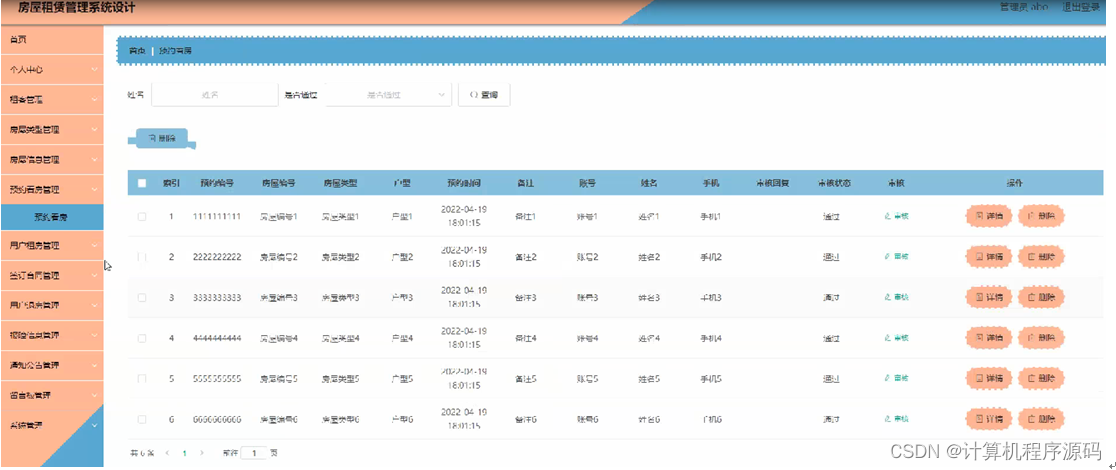The image size is (1116, 470).
Task: Check the checkbox for row 2
Action: click(x=142, y=257)
